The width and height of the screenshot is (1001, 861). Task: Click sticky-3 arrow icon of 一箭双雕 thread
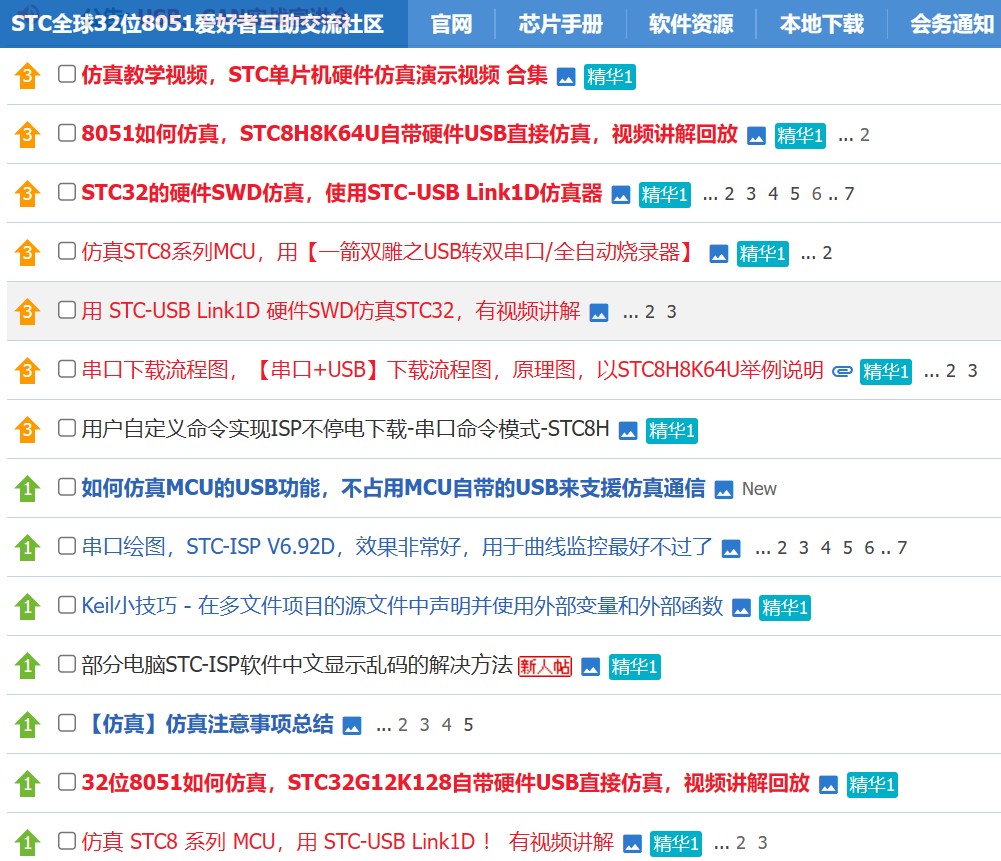pyautogui.click(x=27, y=252)
